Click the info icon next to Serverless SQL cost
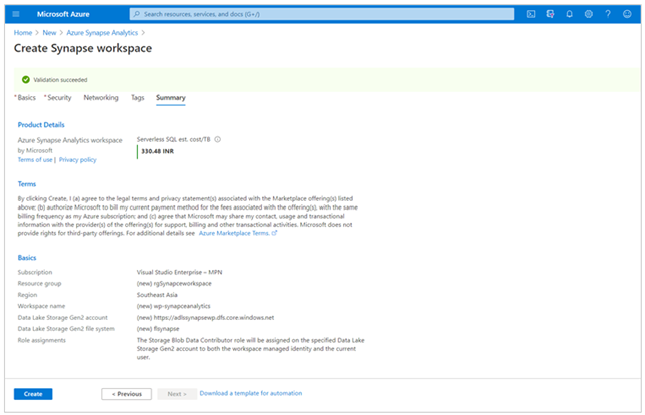 (218, 139)
